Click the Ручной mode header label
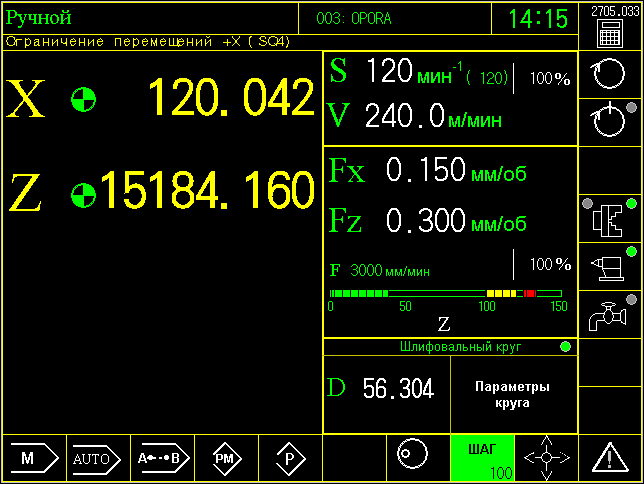Screen dimensions: 644x484 pyautogui.click(x=39, y=18)
